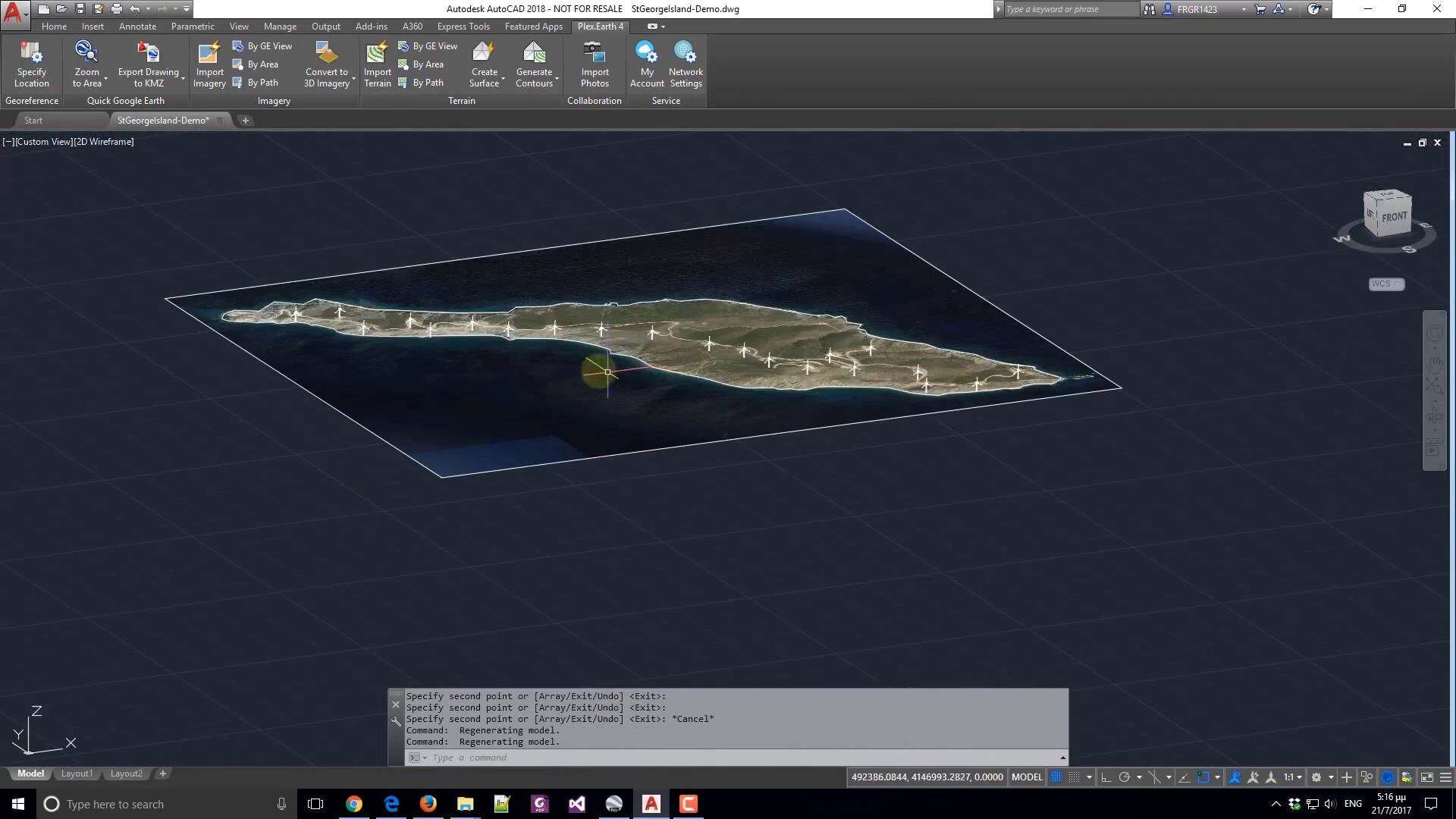Click Export Drawing to KMZ icon
1456x819 pixels.
click(x=149, y=53)
